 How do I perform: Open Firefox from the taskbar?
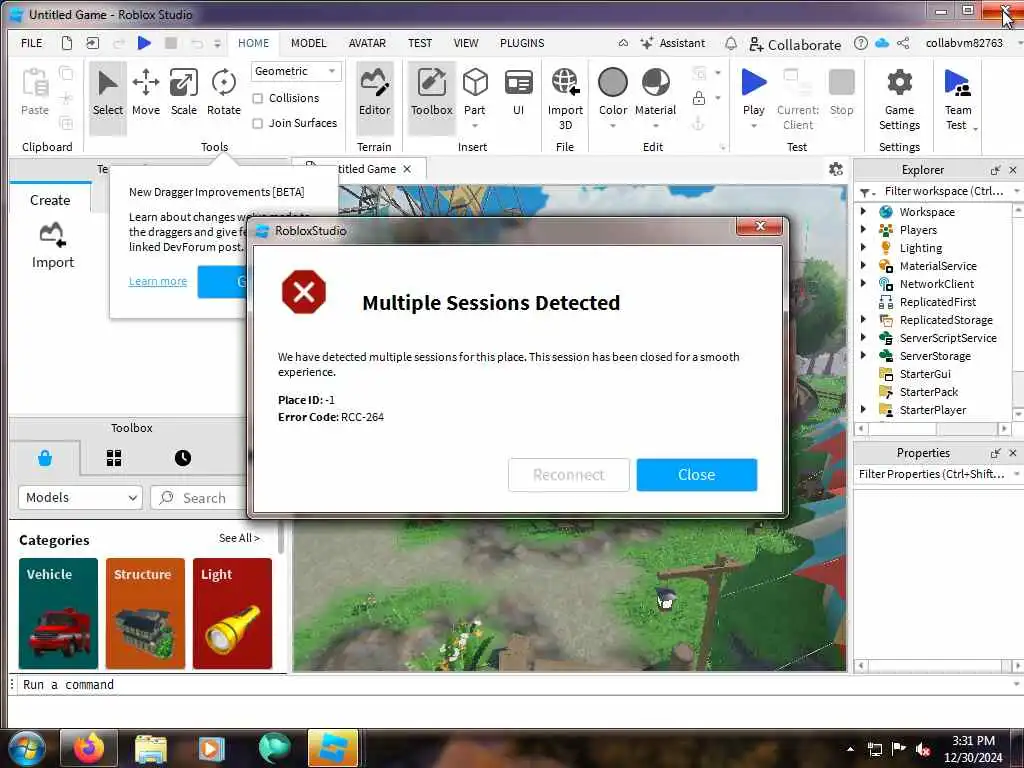89,748
